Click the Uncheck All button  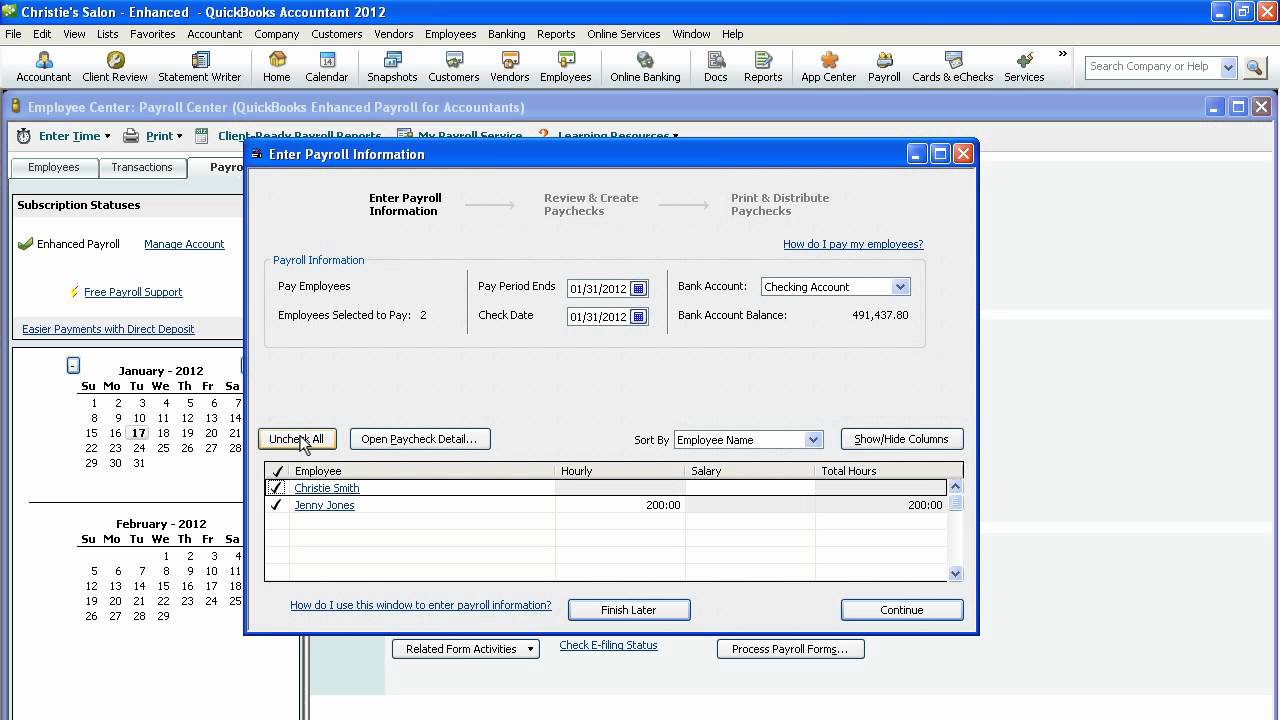pyautogui.click(x=297, y=439)
